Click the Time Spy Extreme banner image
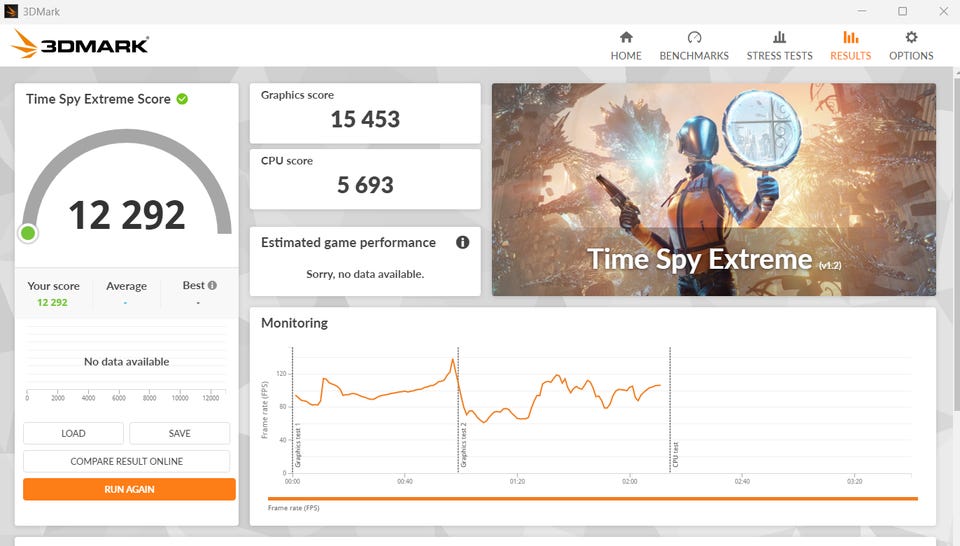Viewport: 960px width, 546px height. pos(713,189)
